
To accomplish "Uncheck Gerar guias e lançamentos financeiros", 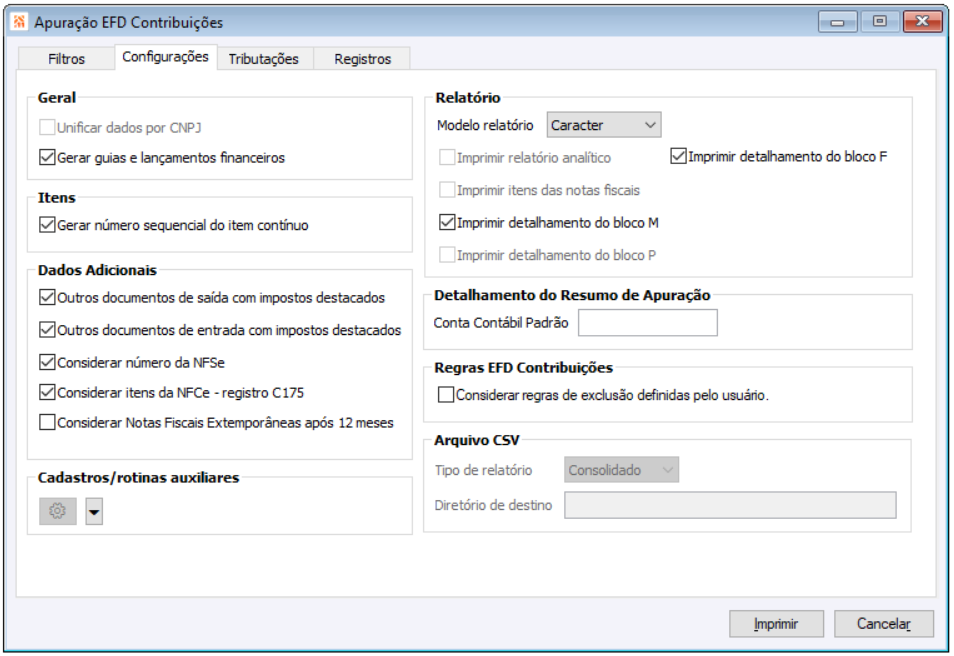I will click(x=47, y=157).
